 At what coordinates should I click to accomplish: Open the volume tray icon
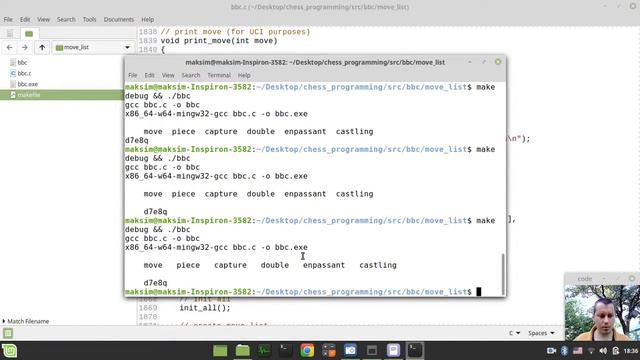point(603,351)
